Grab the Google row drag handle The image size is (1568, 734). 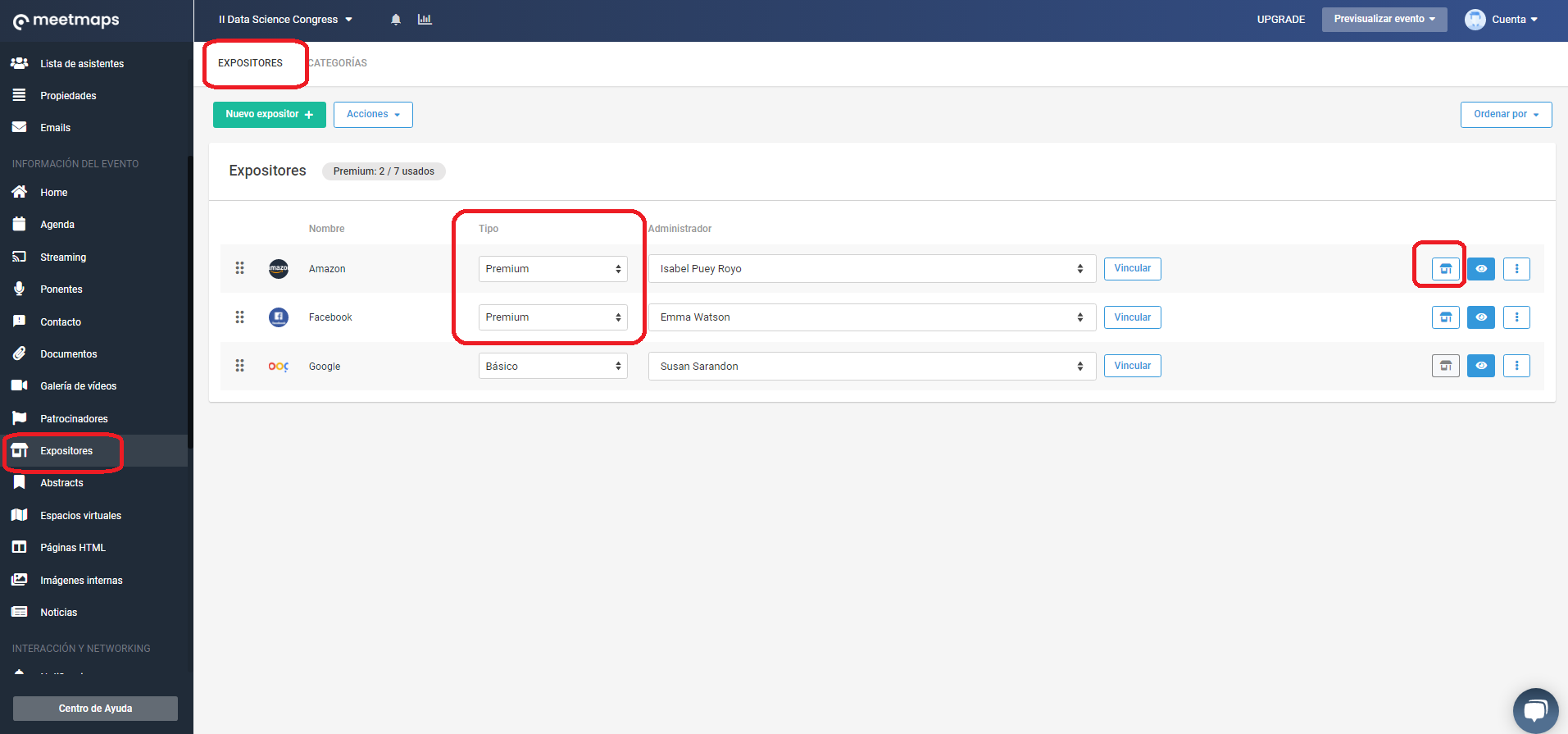[x=240, y=366]
